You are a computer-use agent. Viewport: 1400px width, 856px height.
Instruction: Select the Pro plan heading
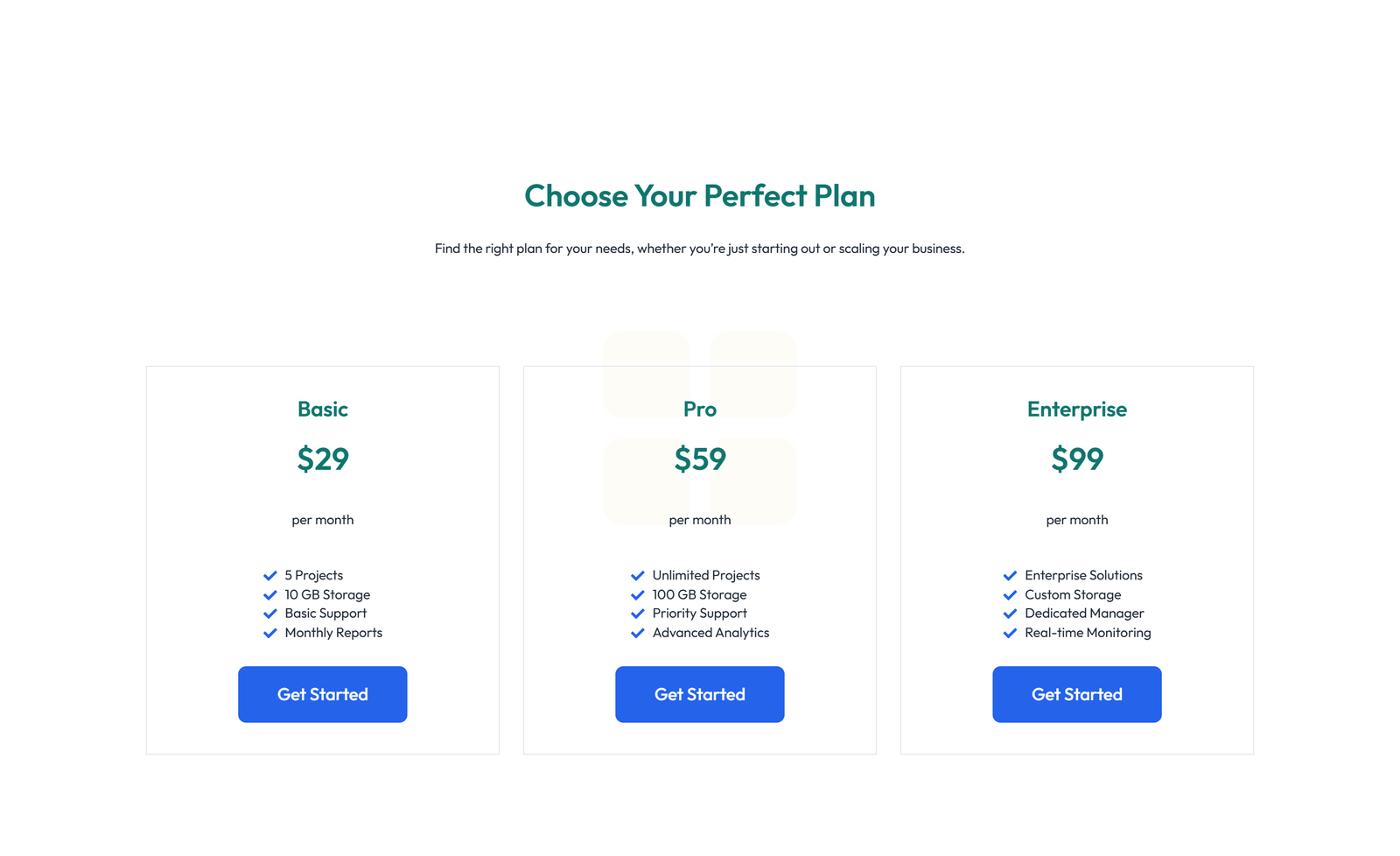(x=699, y=409)
